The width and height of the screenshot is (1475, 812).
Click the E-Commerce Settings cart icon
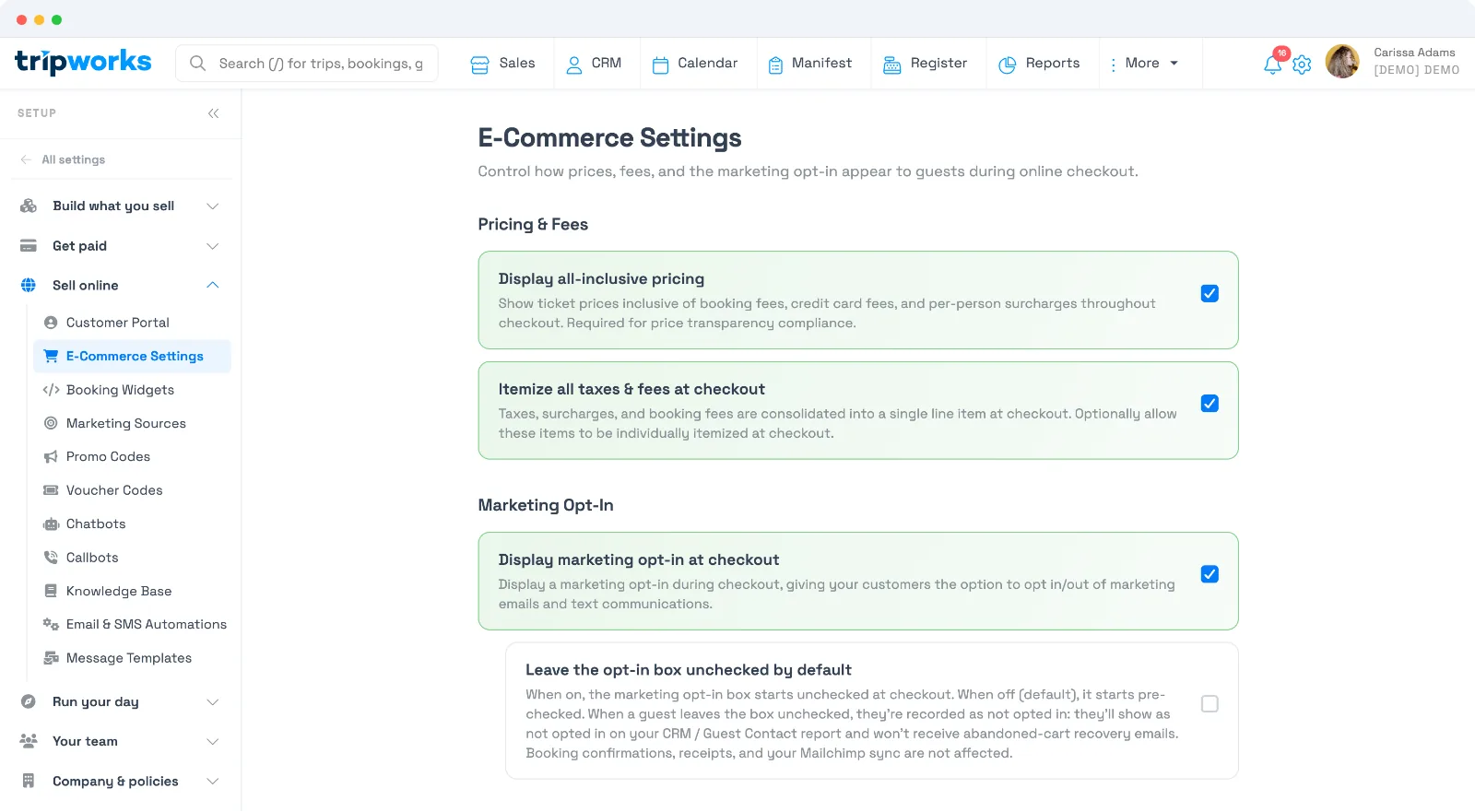pos(51,356)
